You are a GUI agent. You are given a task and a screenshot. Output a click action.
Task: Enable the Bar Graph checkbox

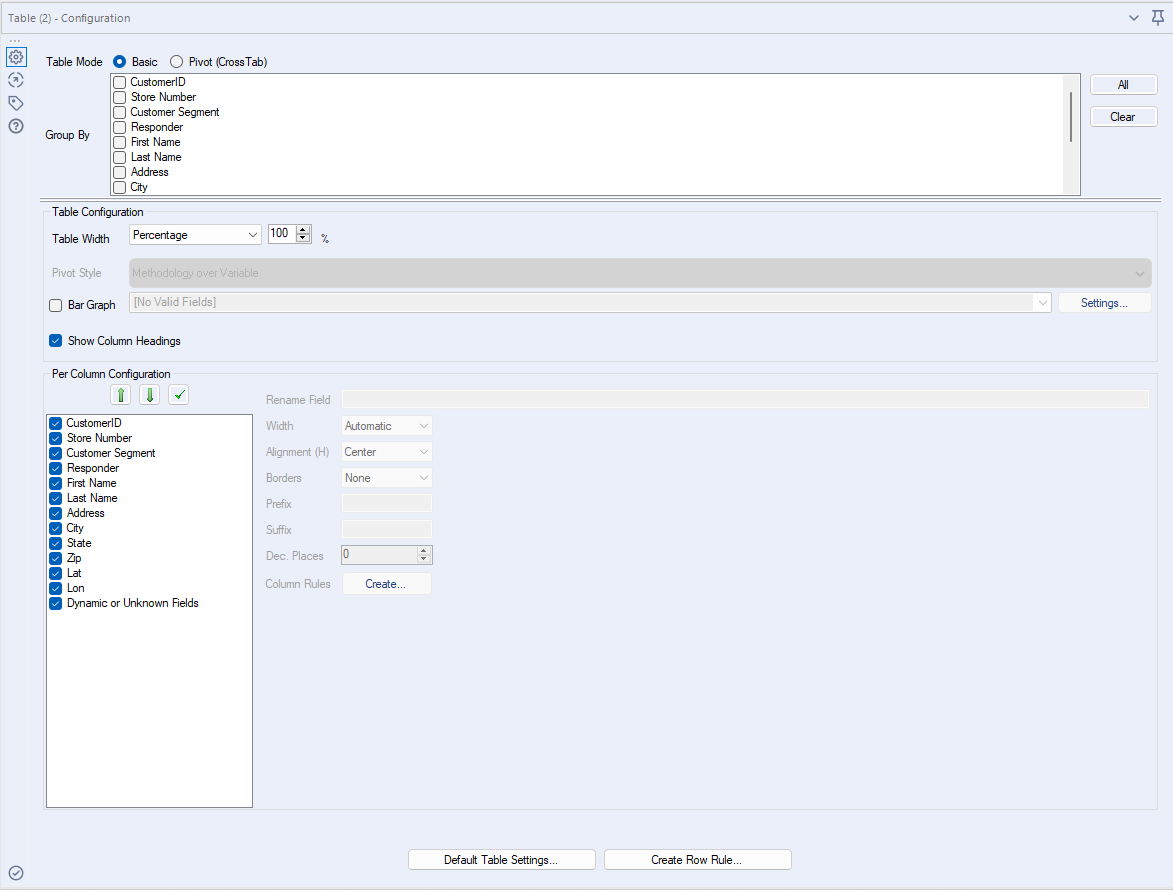click(55, 305)
